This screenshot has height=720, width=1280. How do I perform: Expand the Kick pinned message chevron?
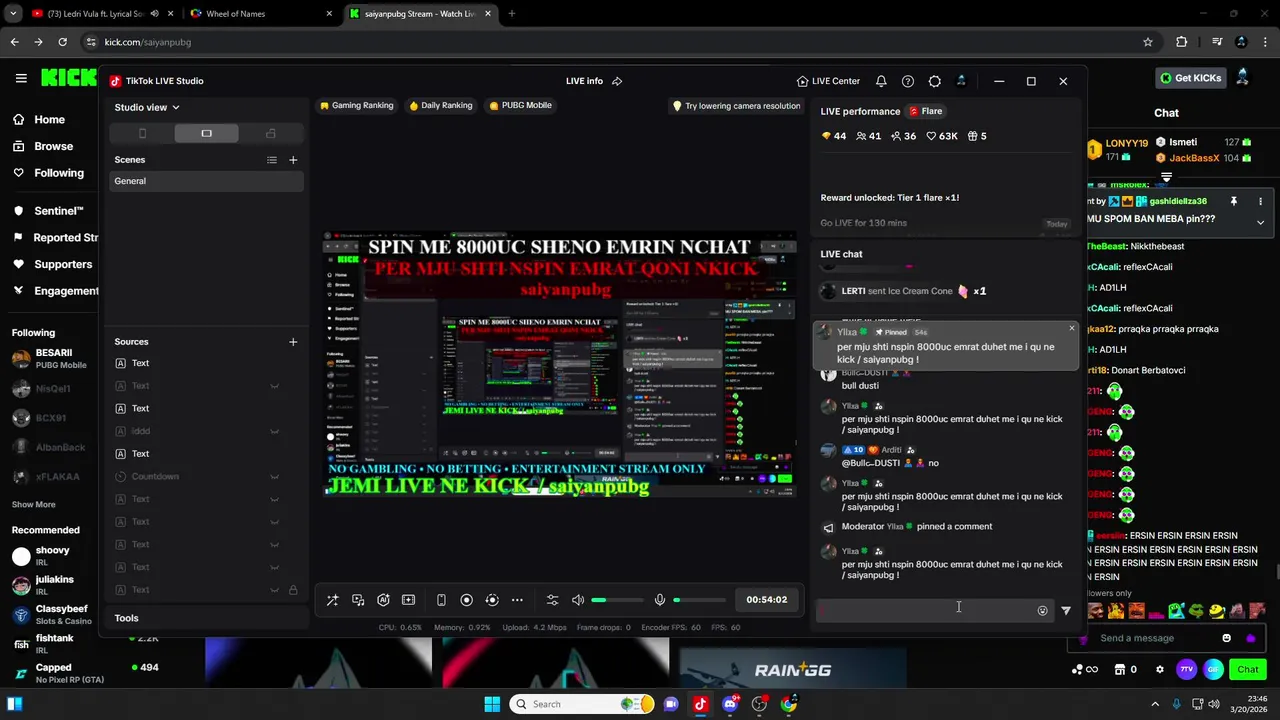[x=1260, y=222]
